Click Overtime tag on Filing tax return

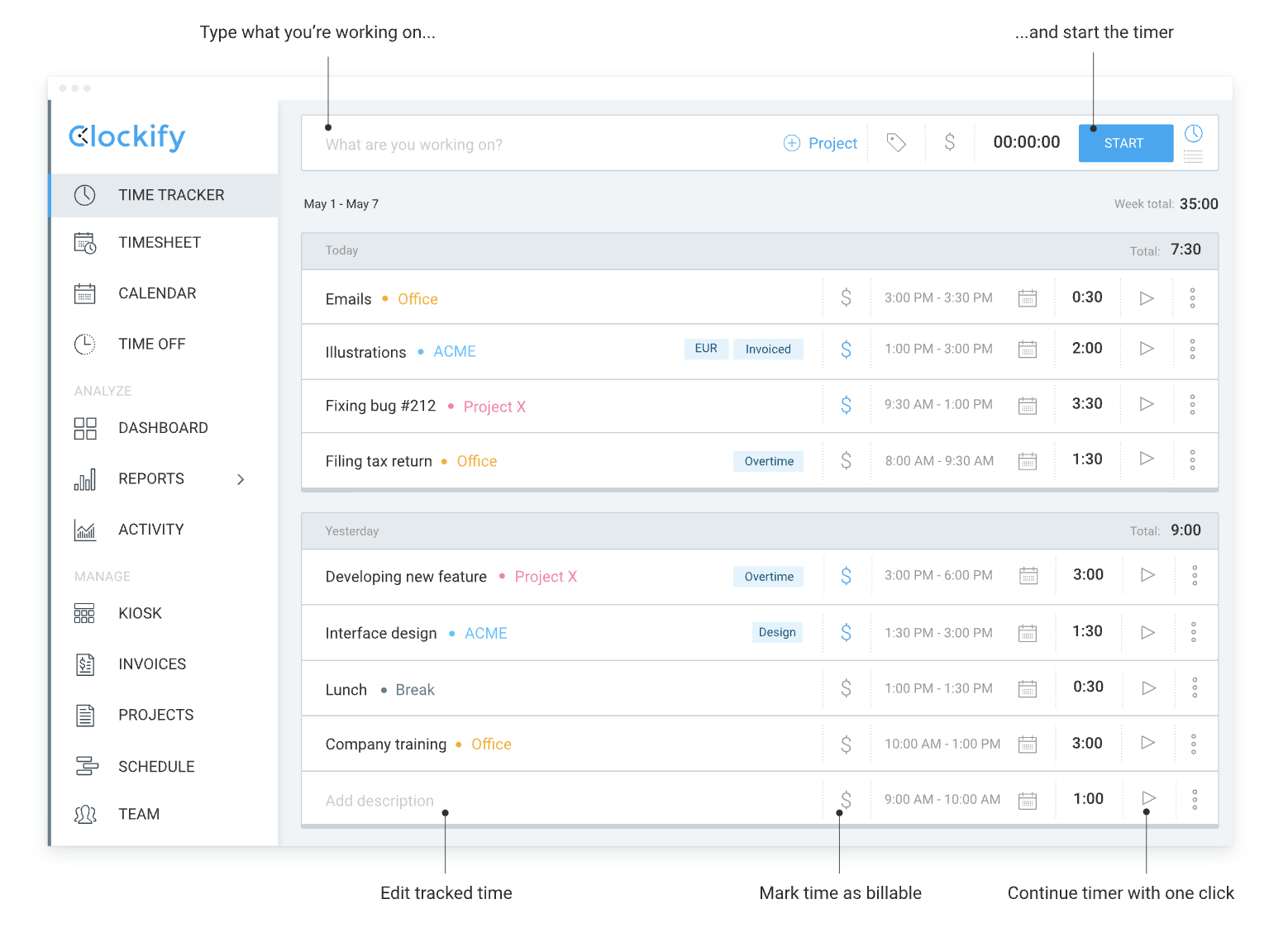click(x=769, y=461)
